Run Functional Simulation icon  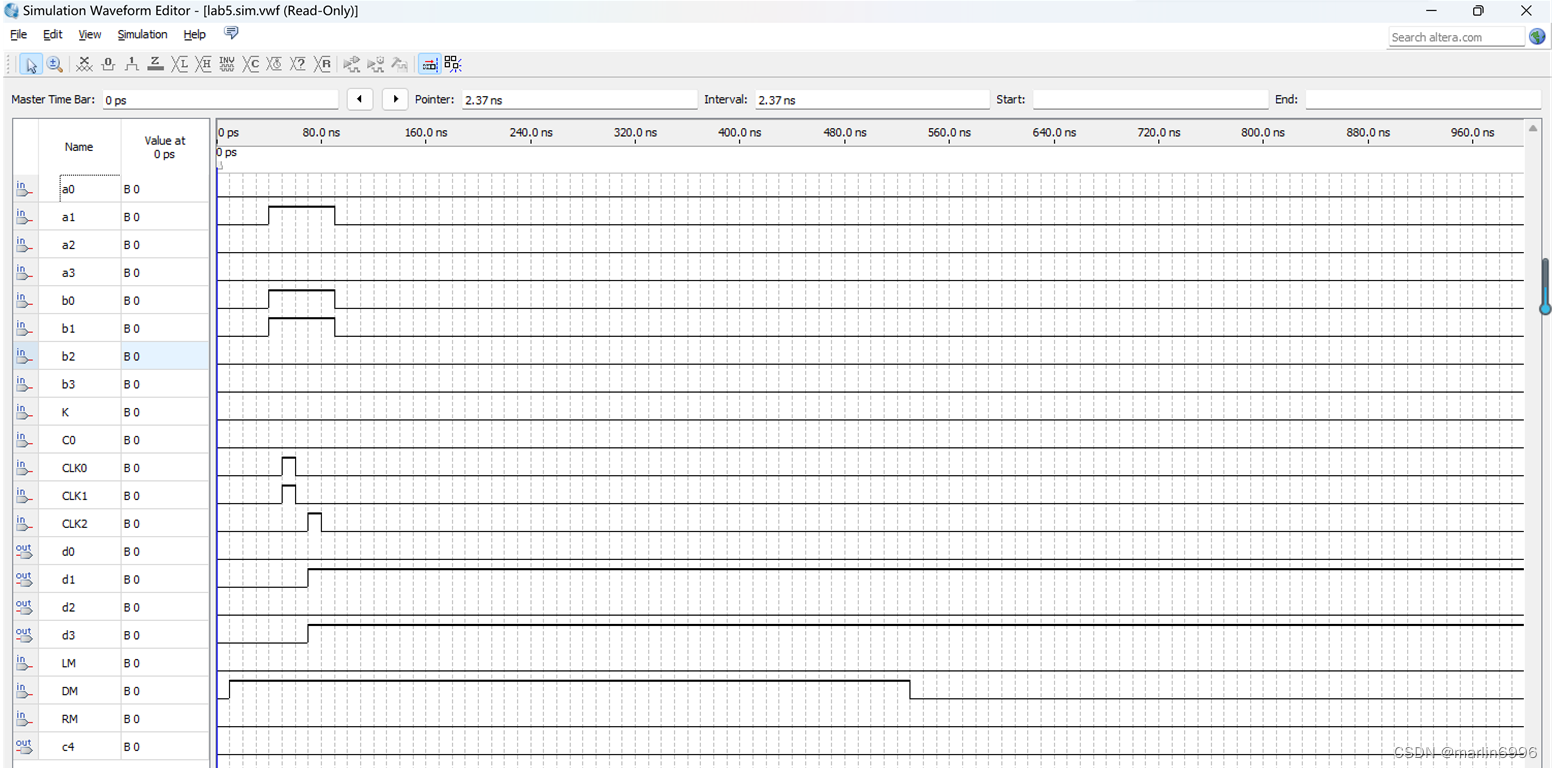point(352,64)
